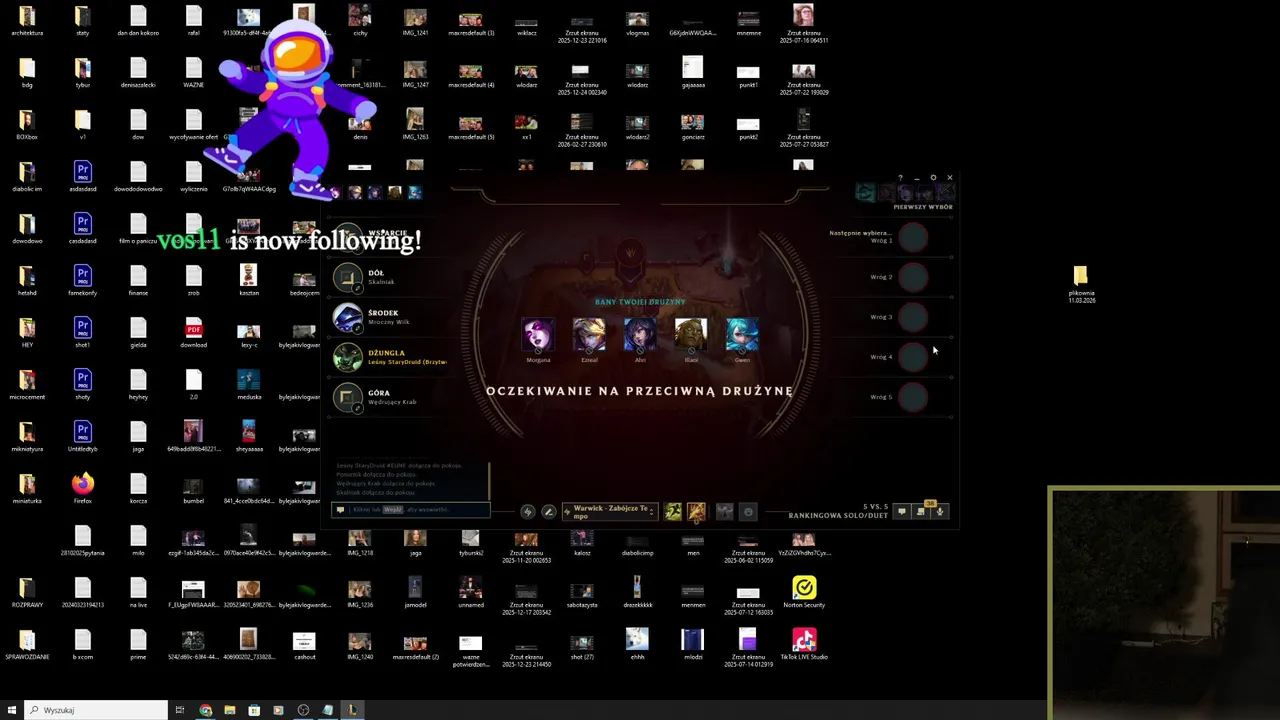
Task: Open the emote selector icon
Action: coord(748,512)
